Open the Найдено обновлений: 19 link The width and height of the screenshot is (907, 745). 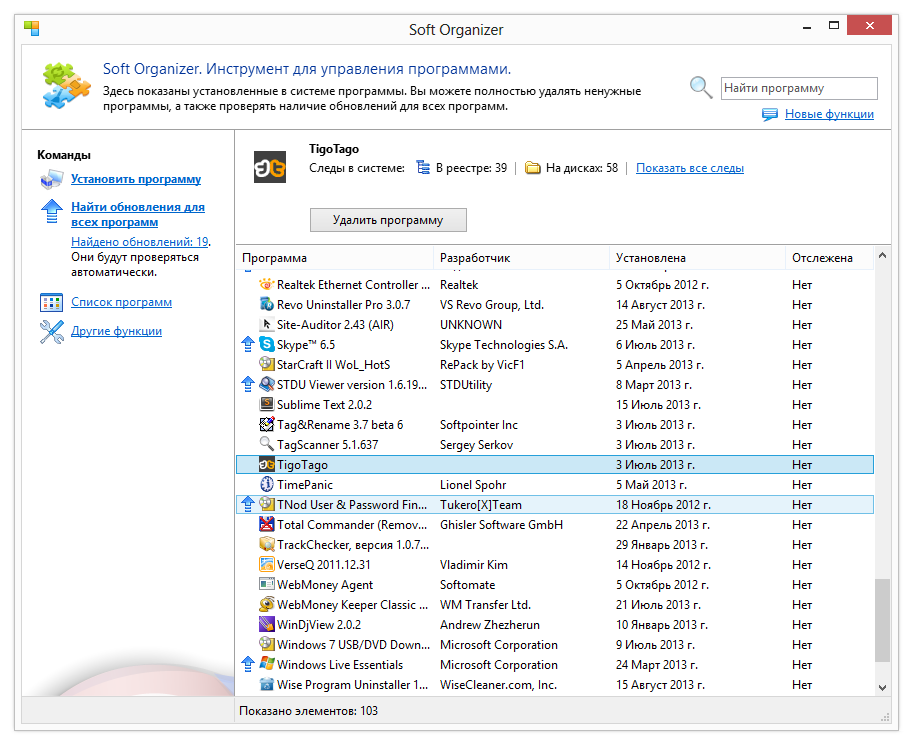(x=140, y=242)
